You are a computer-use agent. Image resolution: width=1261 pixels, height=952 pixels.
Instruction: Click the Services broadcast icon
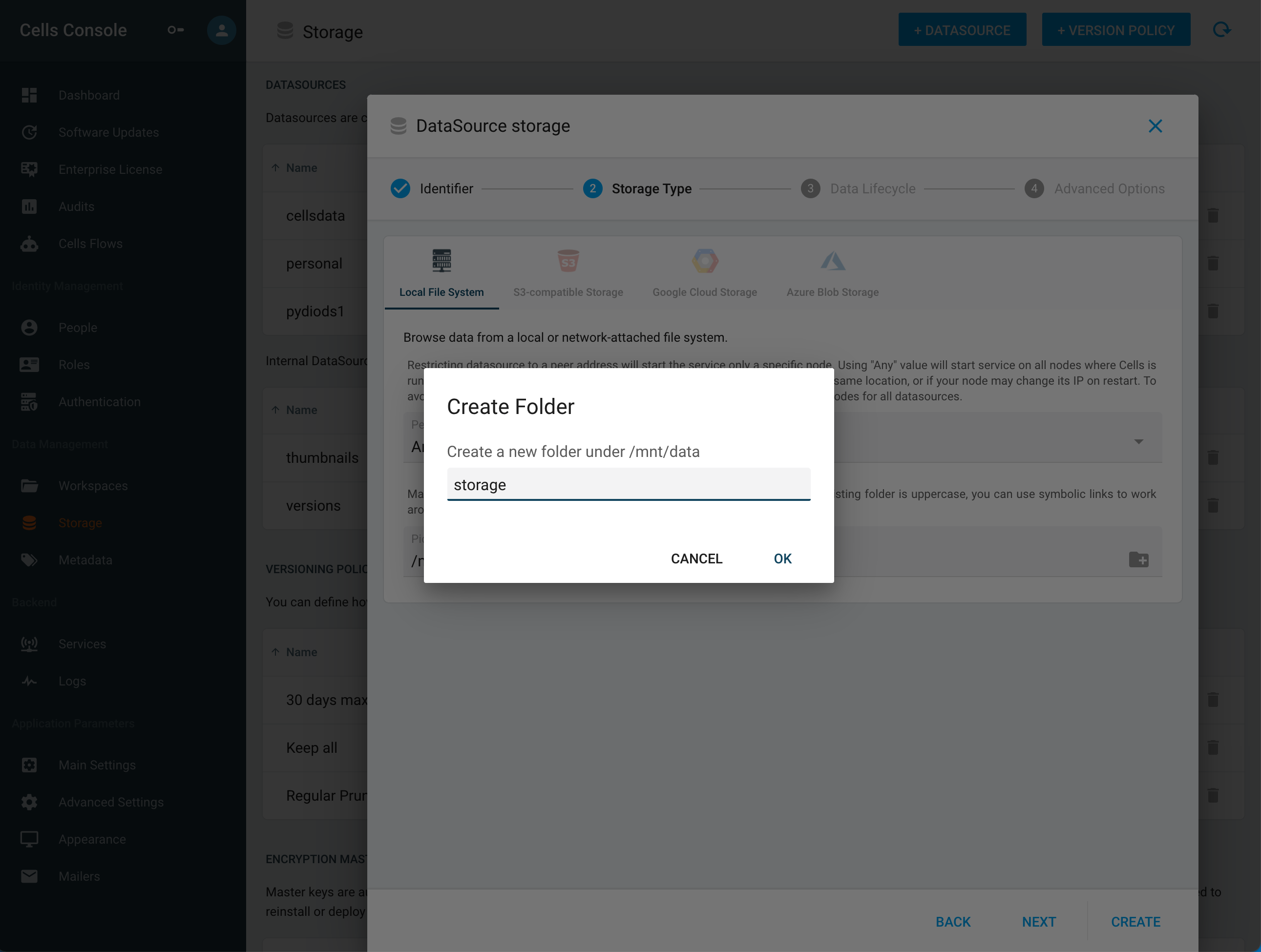[x=29, y=644]
